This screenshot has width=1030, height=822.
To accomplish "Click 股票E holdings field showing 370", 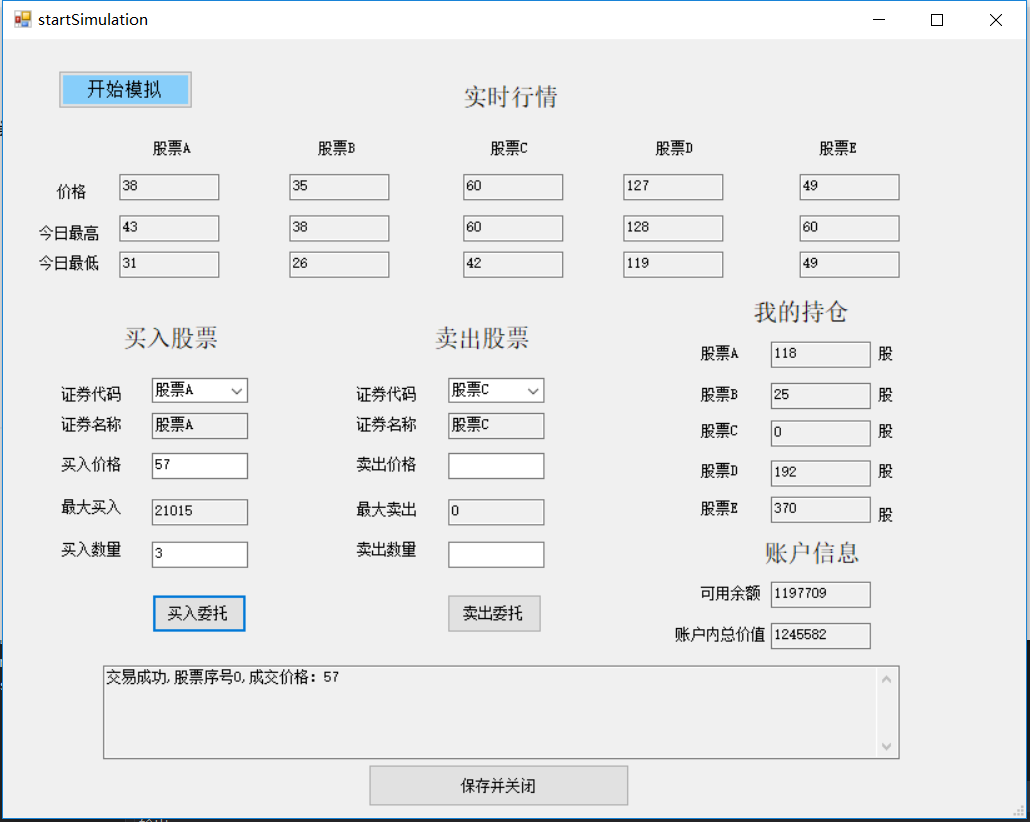I will tap(820, 509).
